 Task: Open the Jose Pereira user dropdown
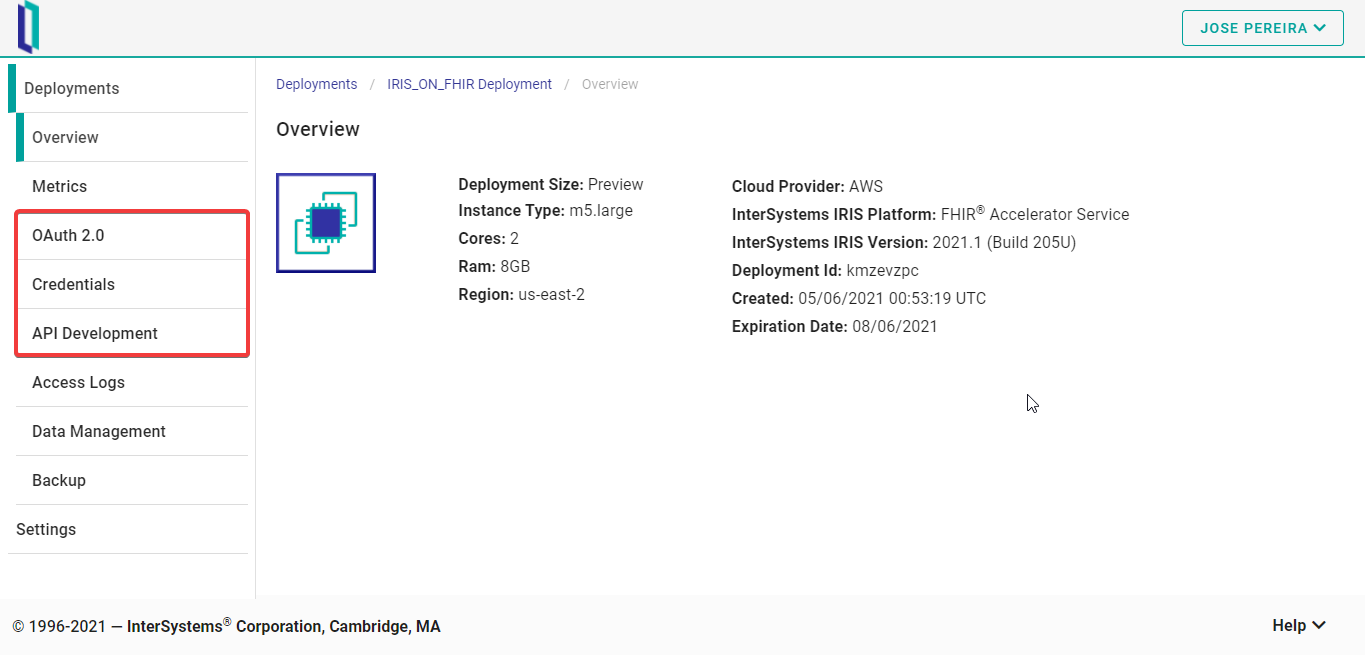tap(1262, 28)
